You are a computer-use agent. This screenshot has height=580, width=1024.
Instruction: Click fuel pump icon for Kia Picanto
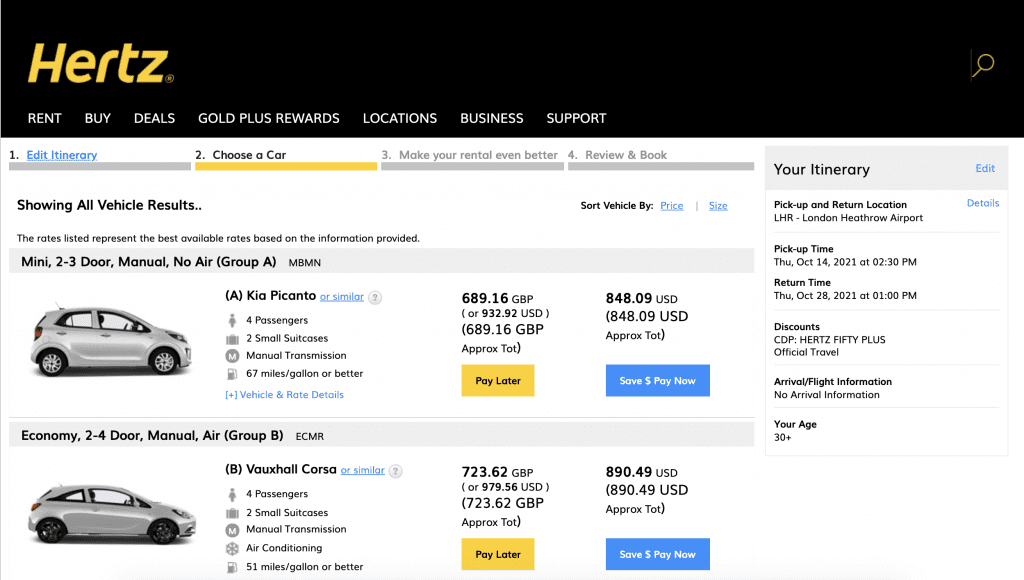232,374
